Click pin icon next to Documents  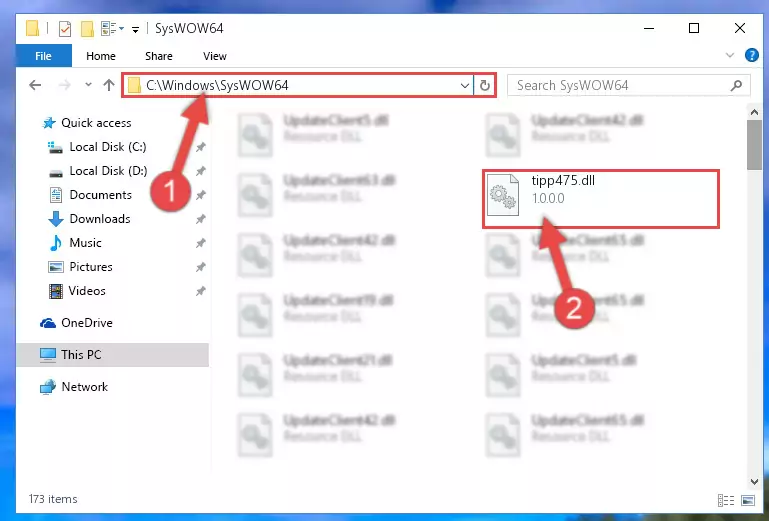[x=201, y=195]
